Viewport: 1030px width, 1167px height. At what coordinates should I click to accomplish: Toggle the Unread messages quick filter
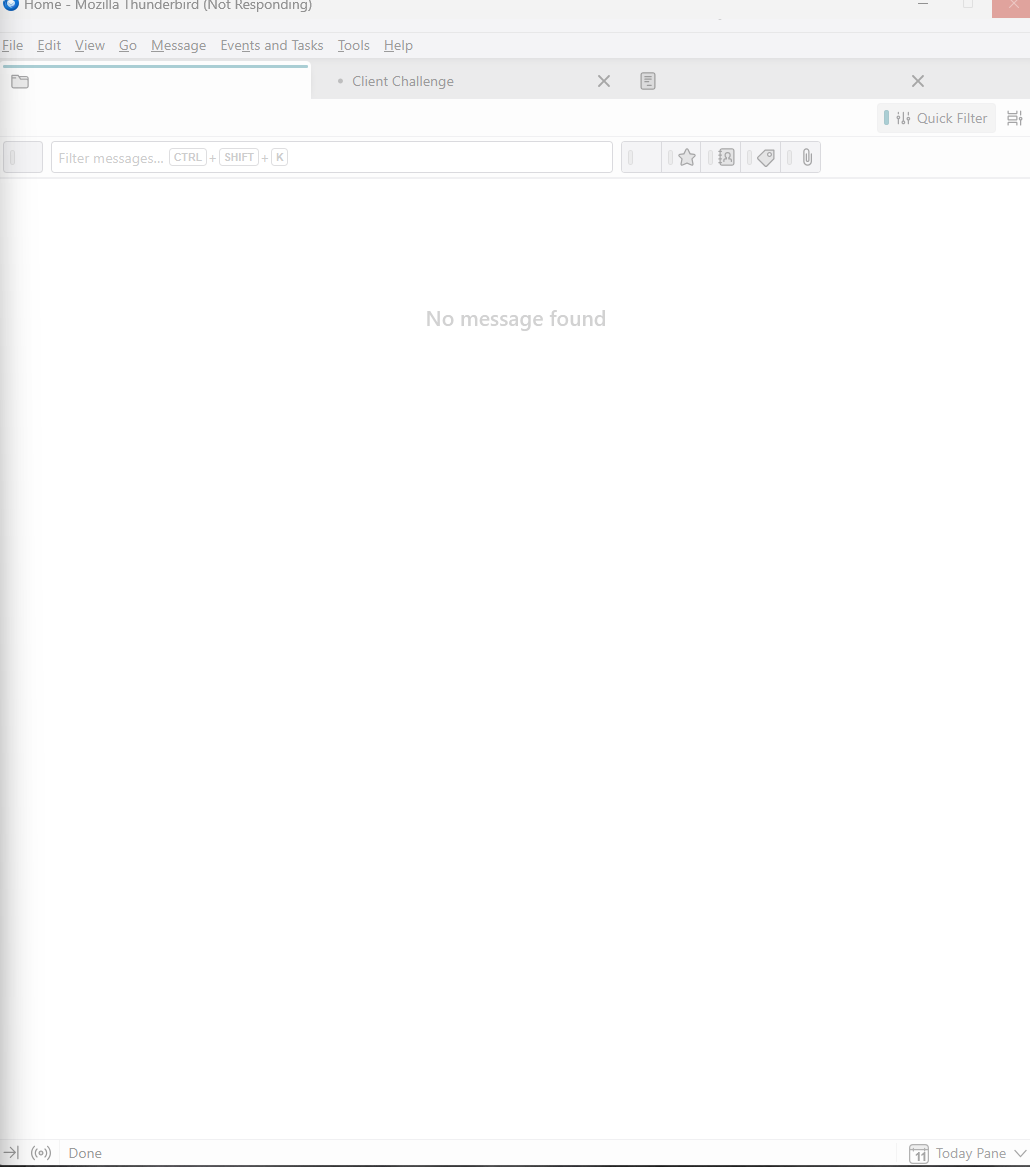pyautogui.click(x=642, y=157)
